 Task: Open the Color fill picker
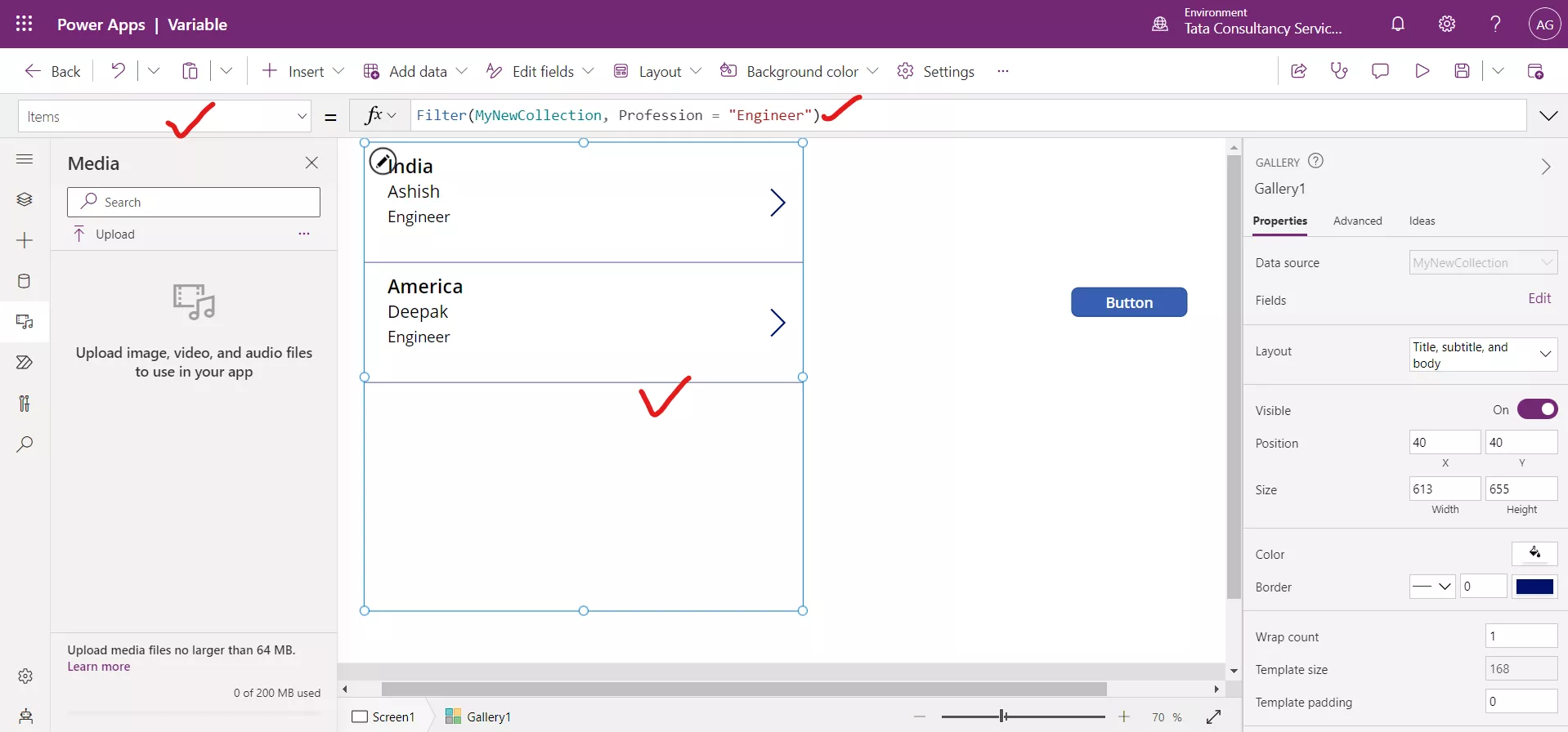tap(1534, 553)
